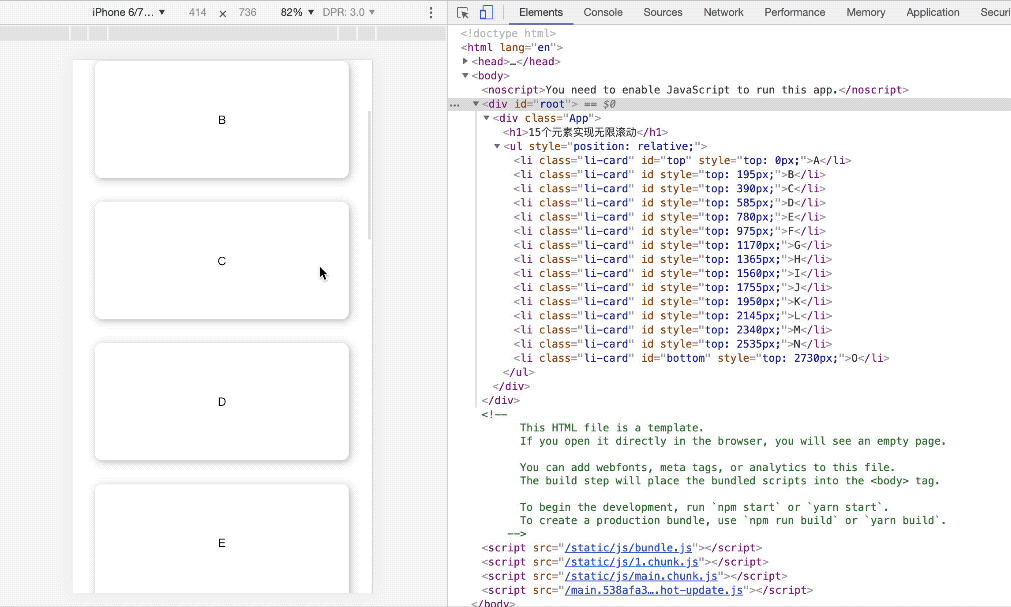The width and height of the screenshot is (1011, 607).
Task: Open the iPhone 6/7 device dropdown
Action: click(x=128, y=12)
